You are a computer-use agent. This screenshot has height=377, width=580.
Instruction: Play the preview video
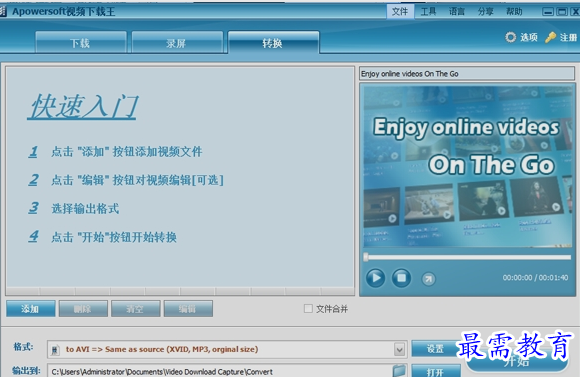click(375, 277)
